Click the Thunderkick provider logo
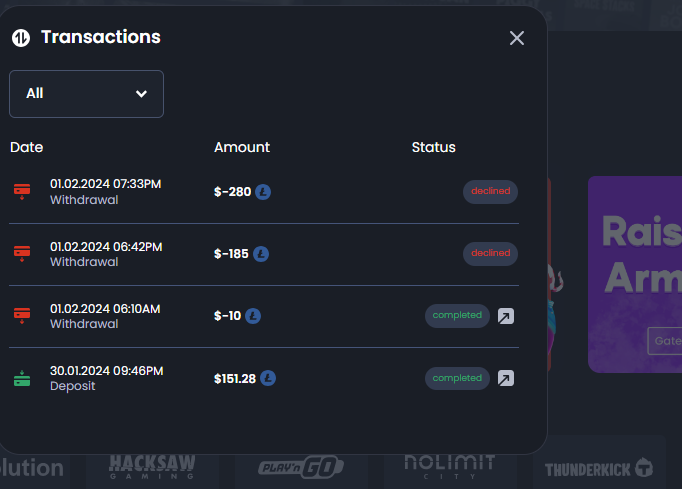 coord(598,467)
